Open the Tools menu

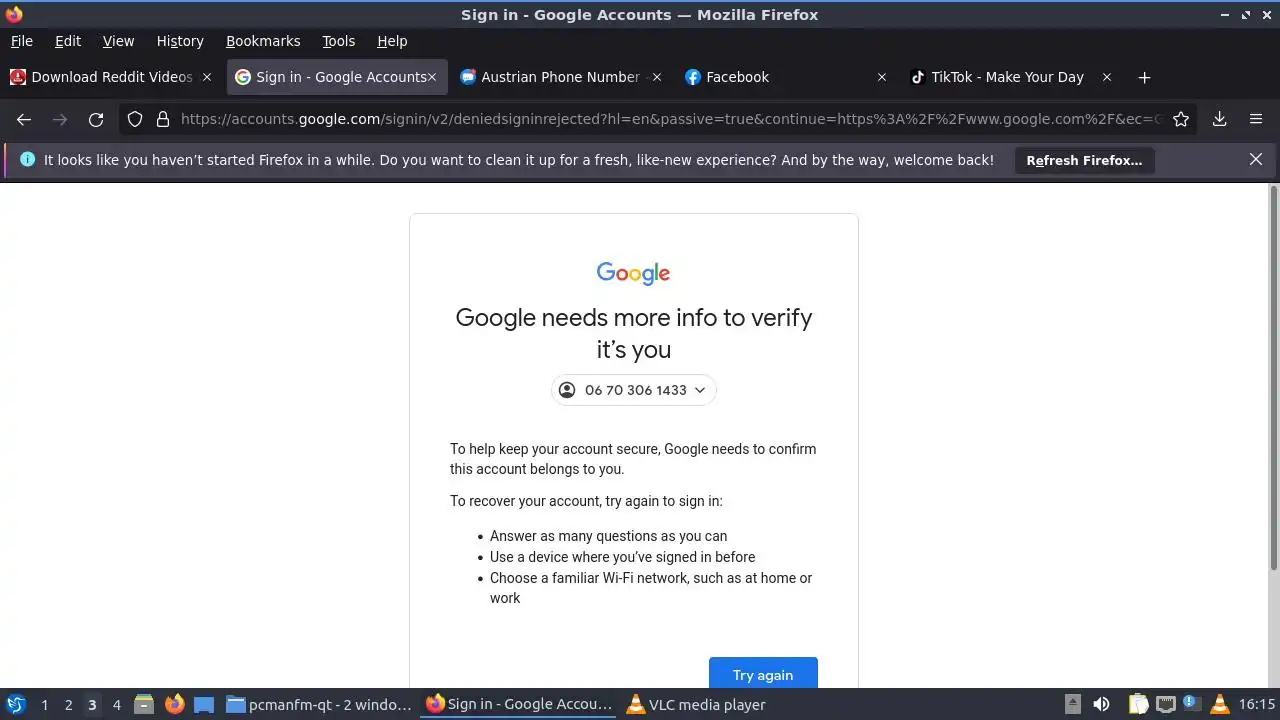338,41
